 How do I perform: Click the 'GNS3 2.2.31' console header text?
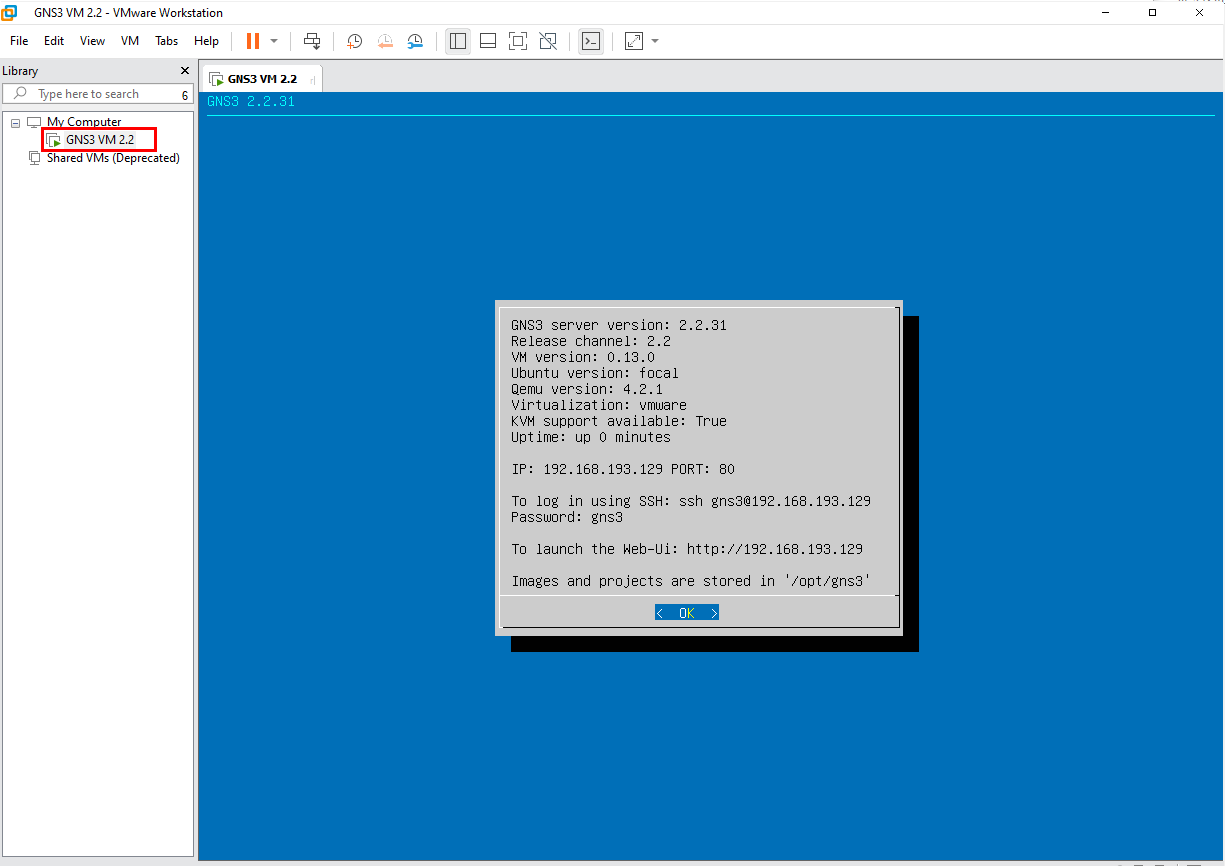(x=251, y=101)
